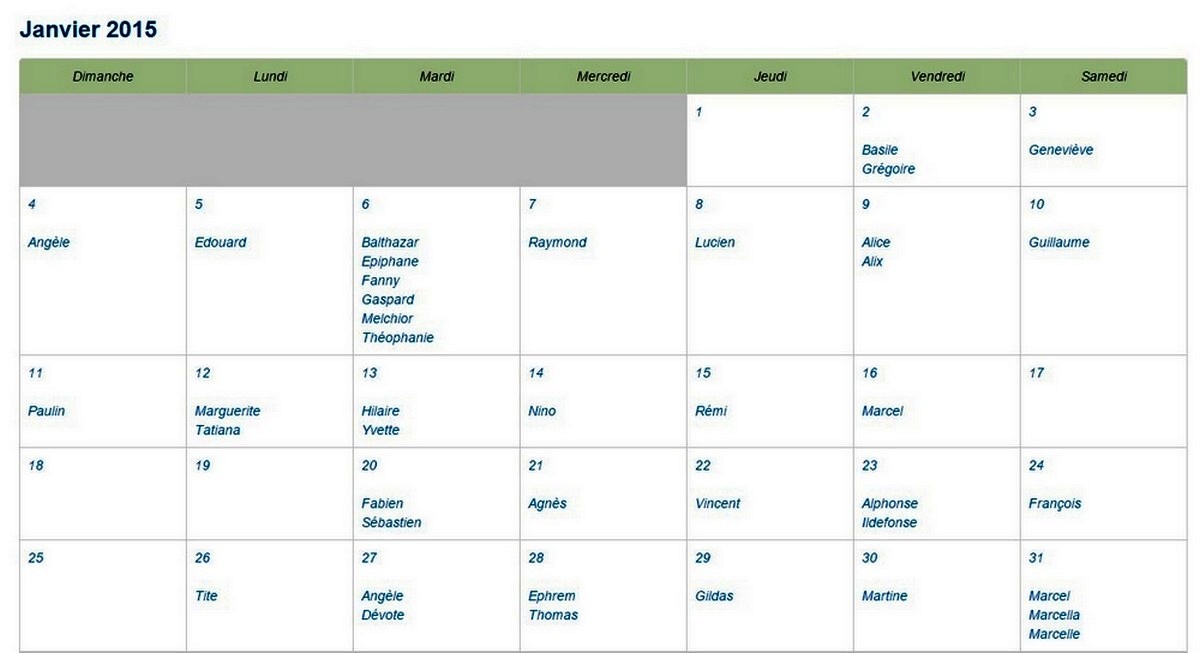The width and height of the screenshot is (1200, 653).
Task: Open François on day 24
Action: point(1055,503)
